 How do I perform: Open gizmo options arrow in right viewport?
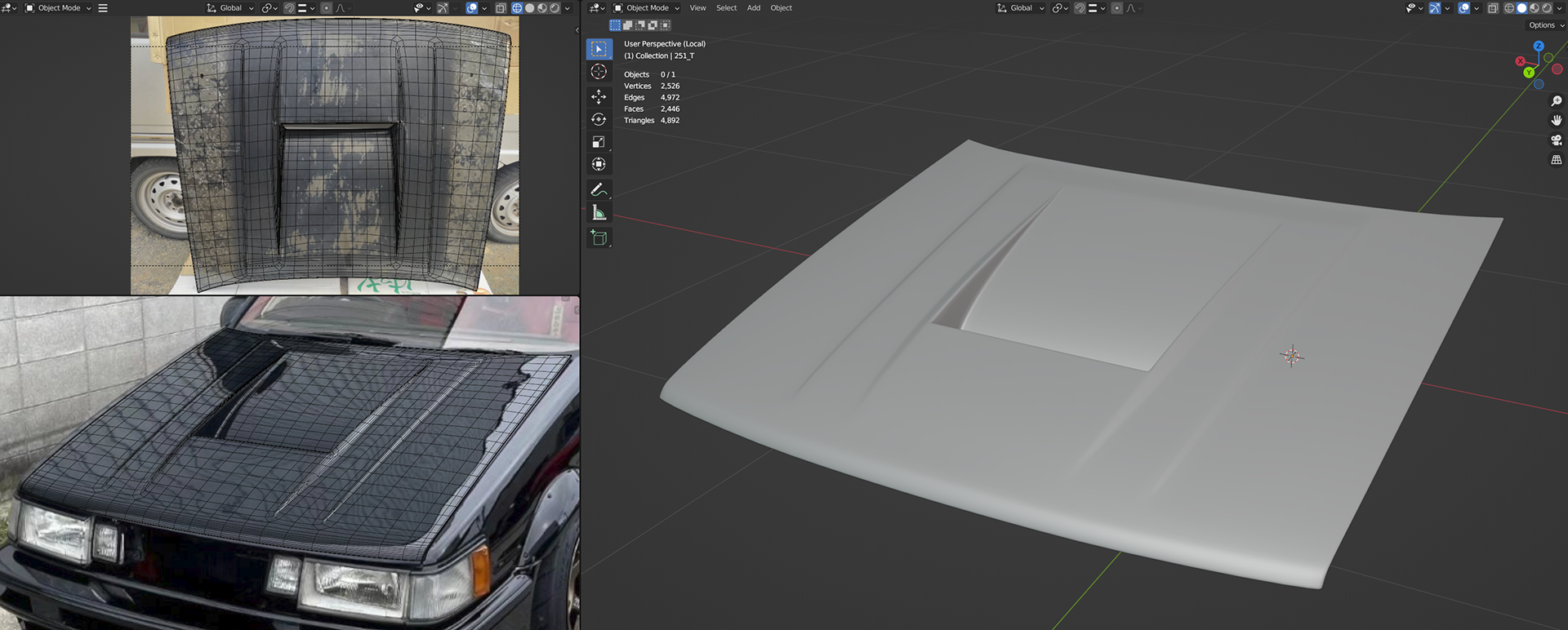pyautogui.click(x=1447, y=8)
